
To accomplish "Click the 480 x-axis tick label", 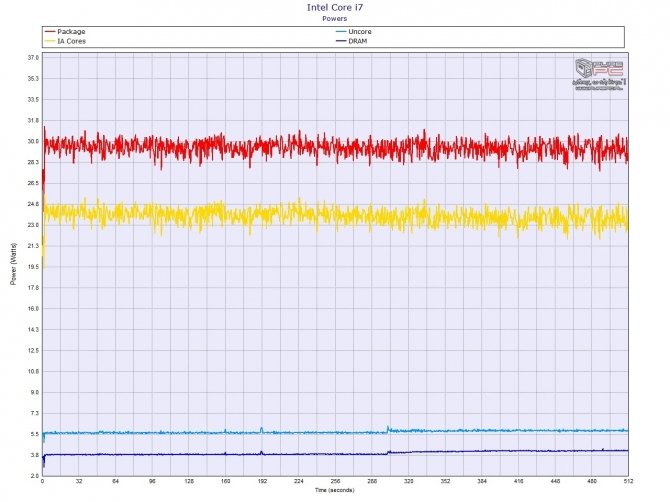I will point(592,481).
